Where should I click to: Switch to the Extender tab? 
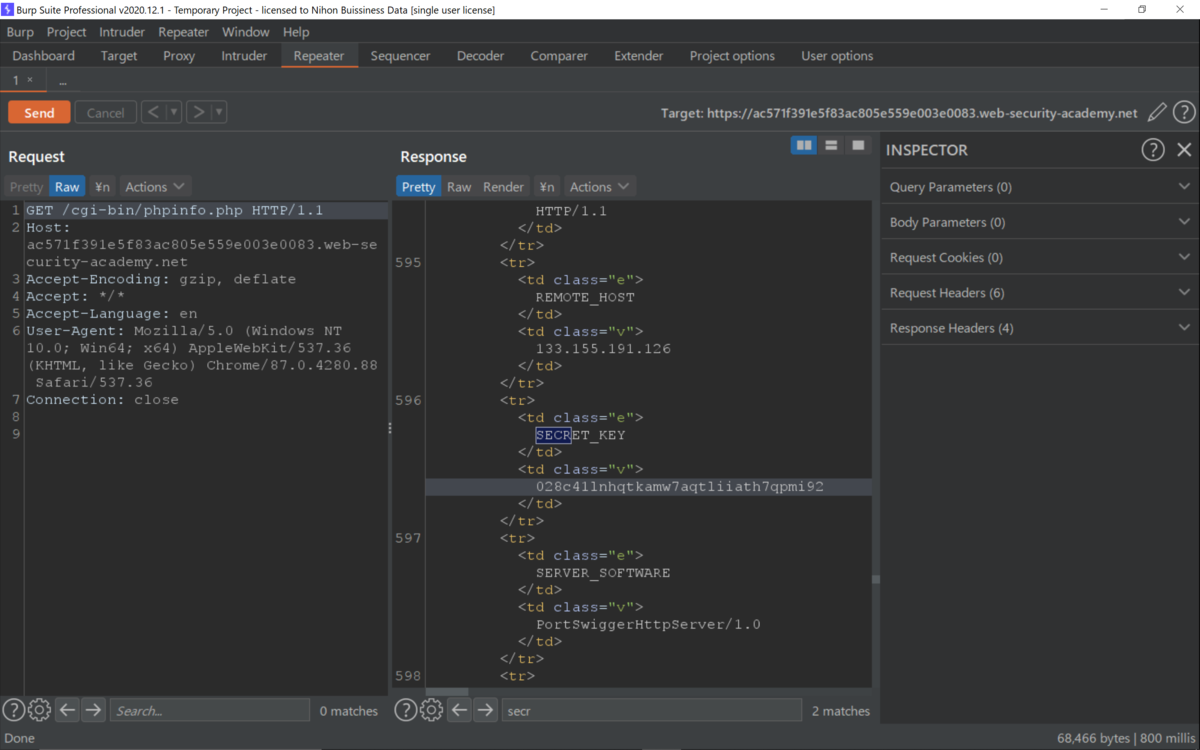(639, 56)
